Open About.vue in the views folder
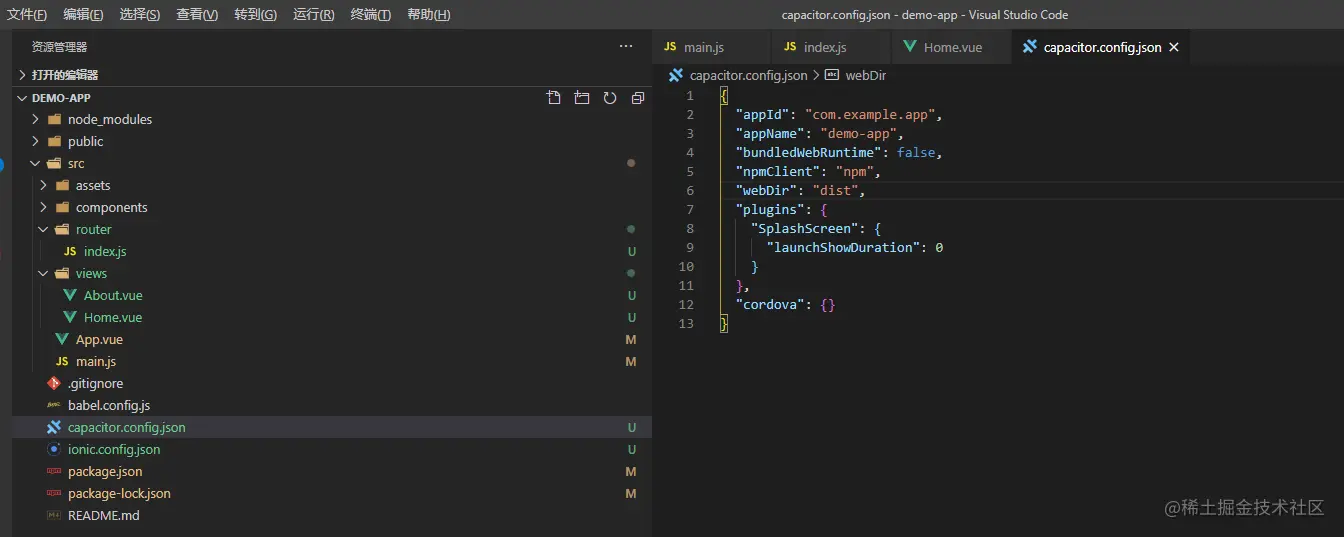 point(113,295)
